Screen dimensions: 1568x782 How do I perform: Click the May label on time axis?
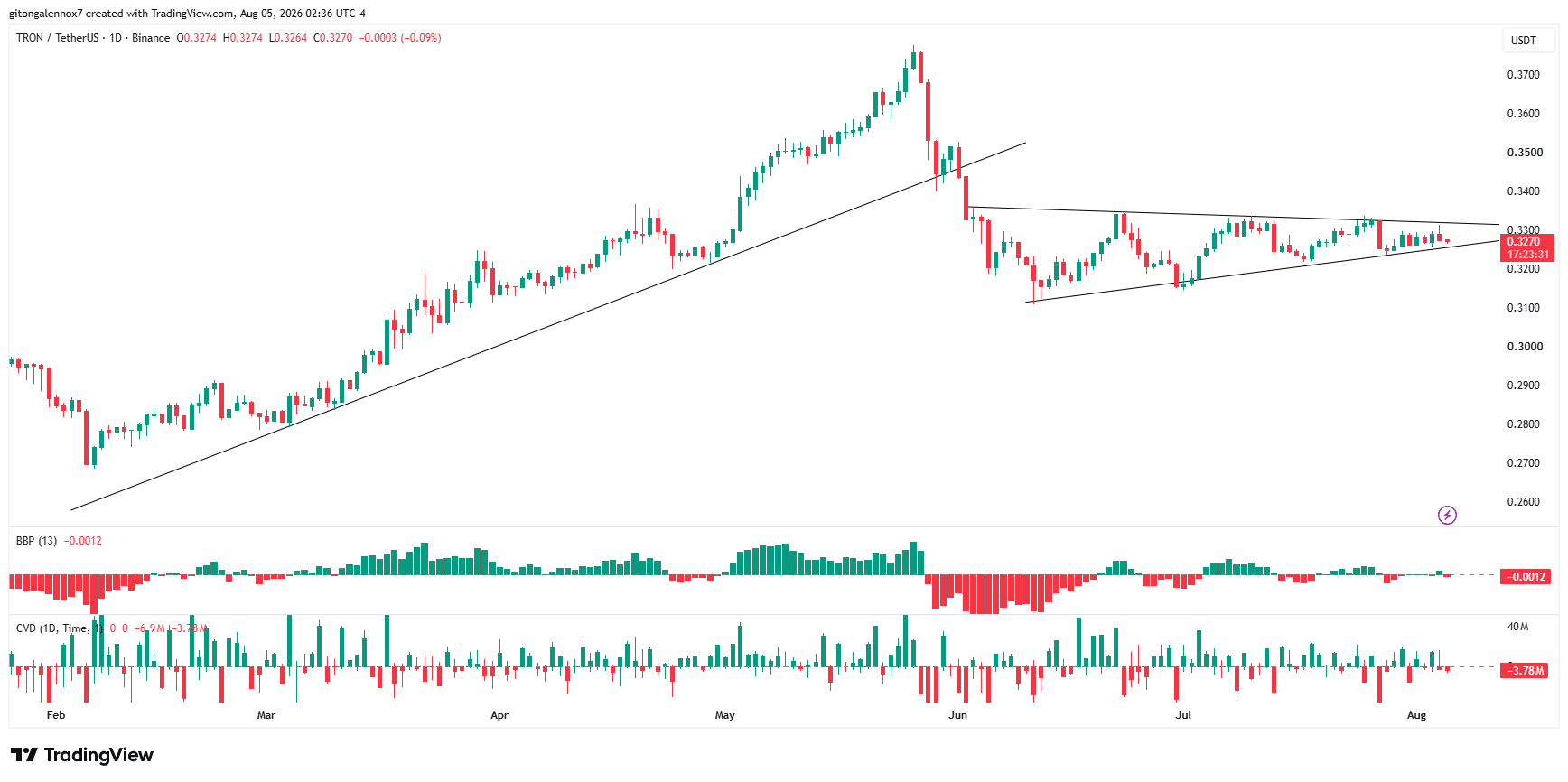coord(725,715)
